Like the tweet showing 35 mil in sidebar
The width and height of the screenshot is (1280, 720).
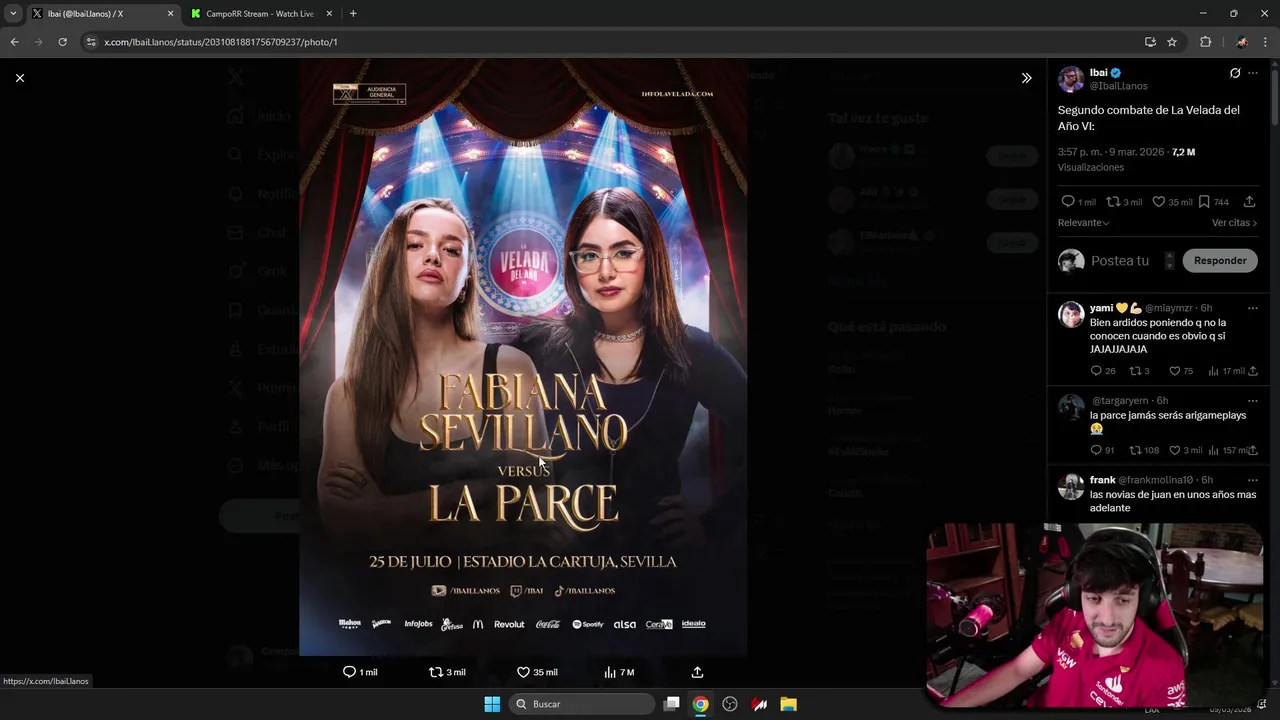coord(1158,201)
